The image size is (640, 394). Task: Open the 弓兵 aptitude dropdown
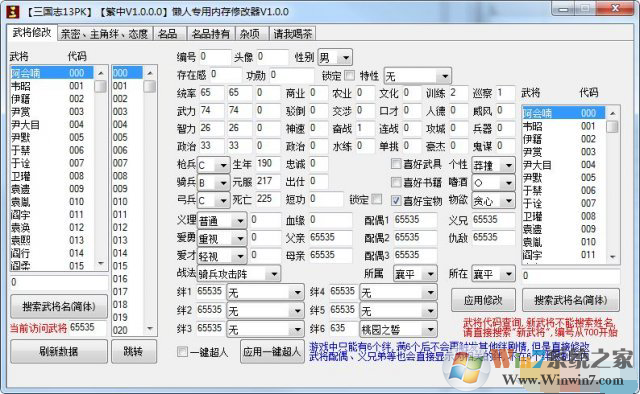213,200
